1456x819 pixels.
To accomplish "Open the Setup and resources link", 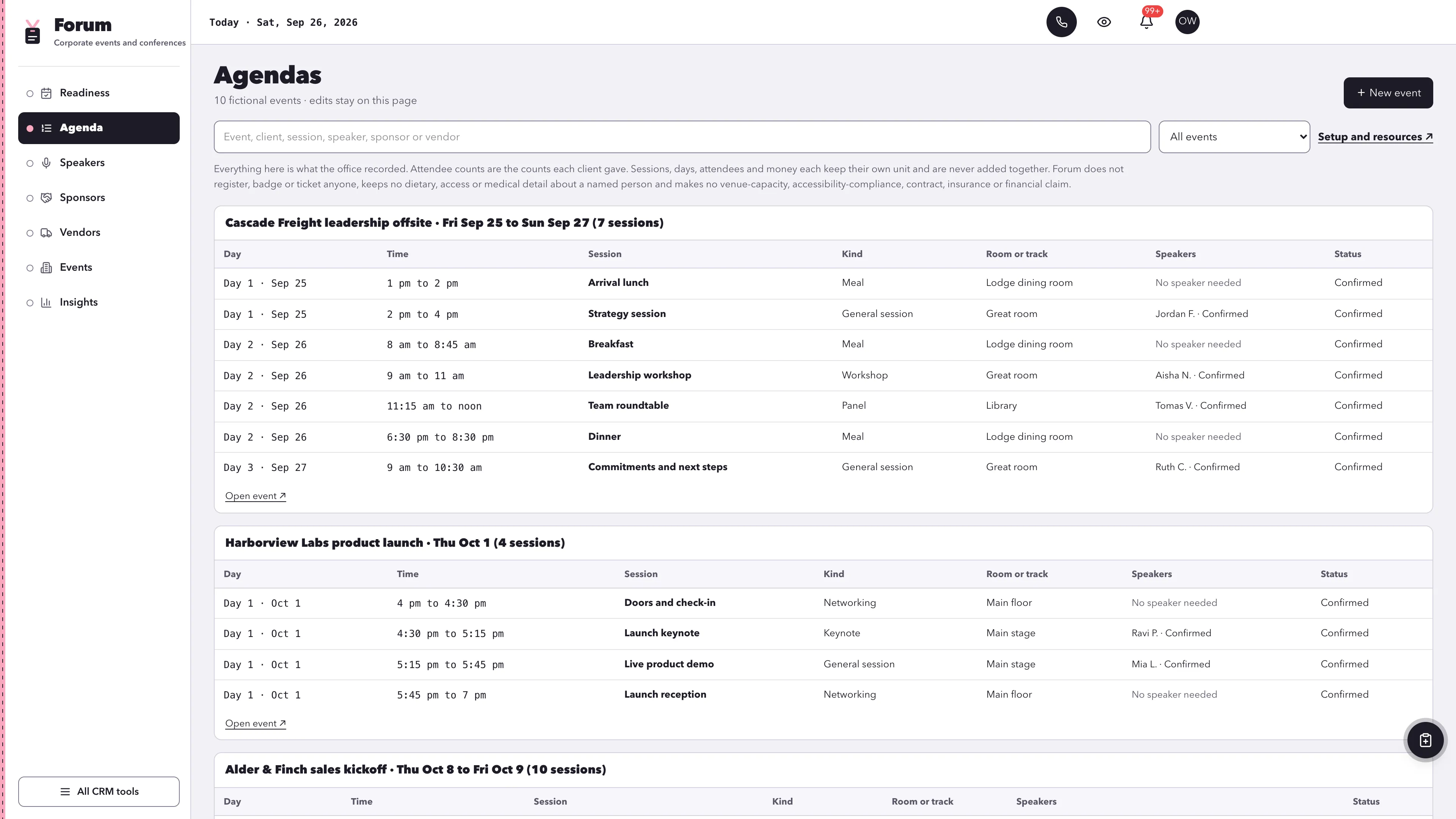I will (x=1375, y=137).
